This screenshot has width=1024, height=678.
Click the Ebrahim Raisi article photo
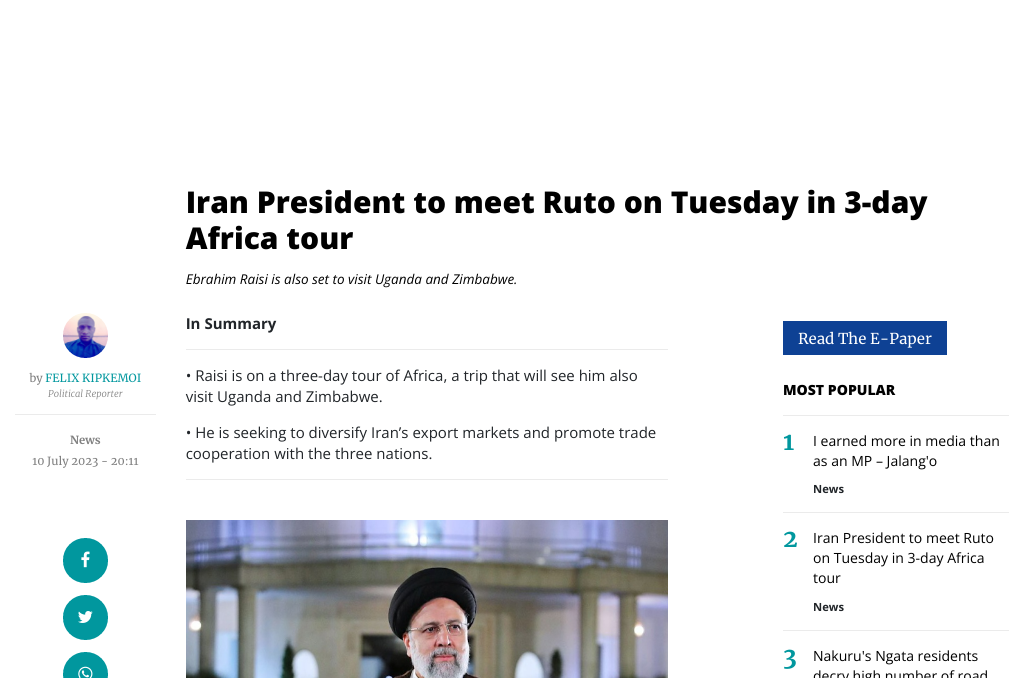coord(426,598)
